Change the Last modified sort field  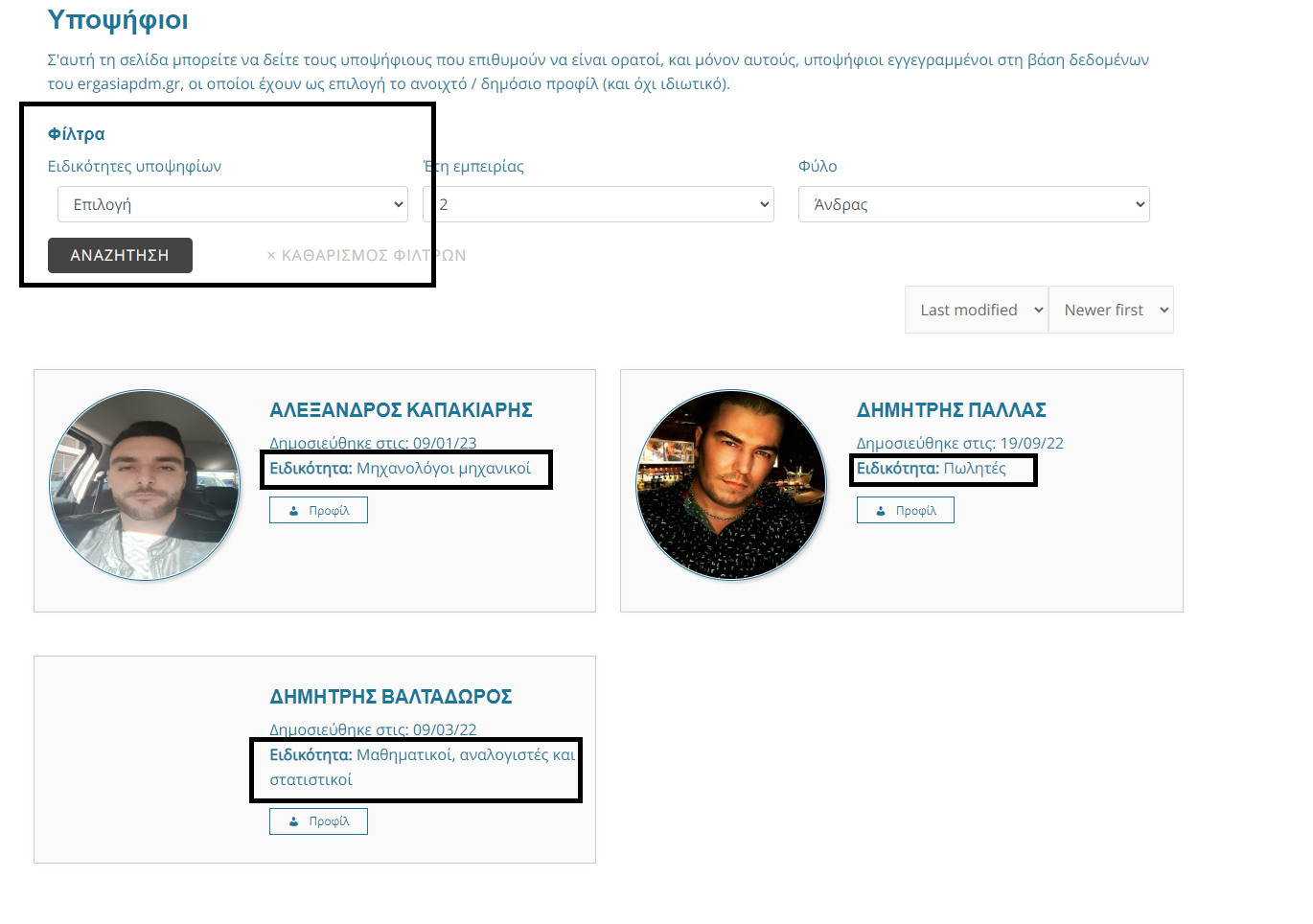(976, 310)
